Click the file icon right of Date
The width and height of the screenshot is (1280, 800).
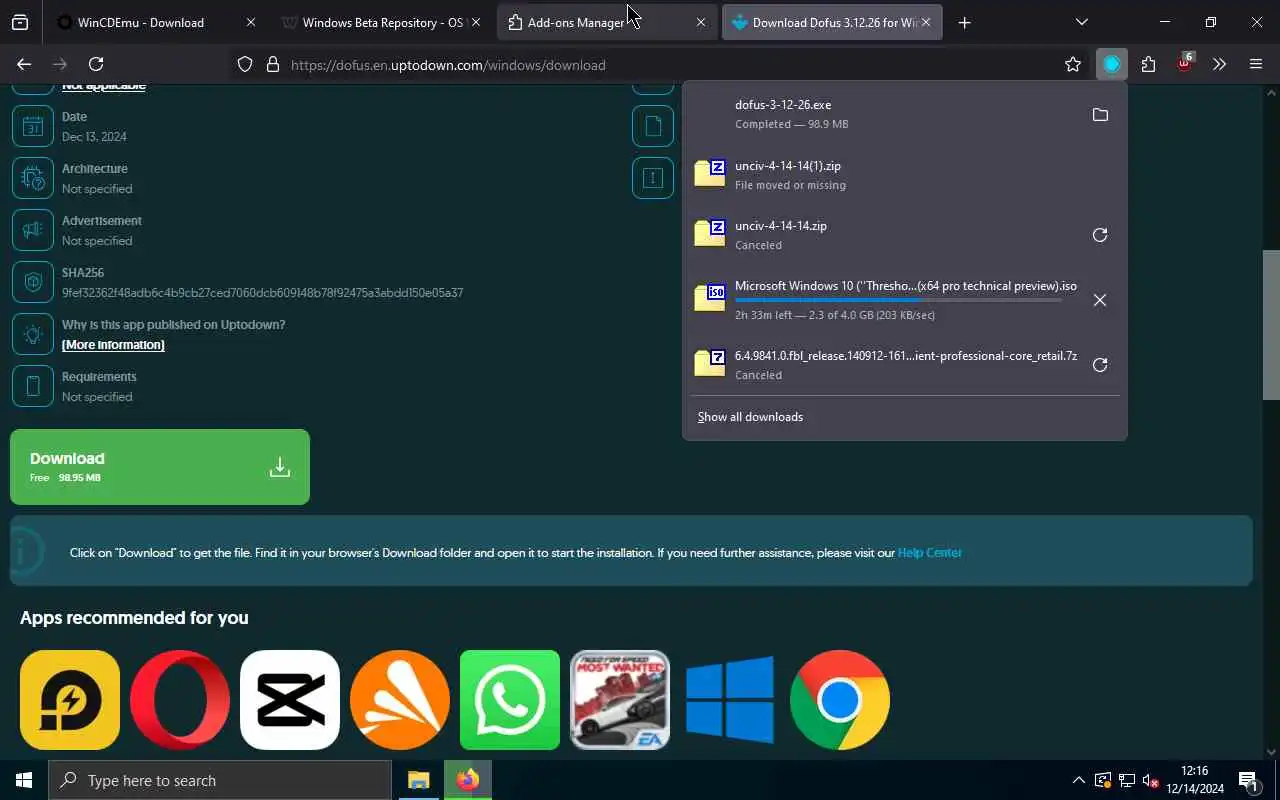point(653,126)
